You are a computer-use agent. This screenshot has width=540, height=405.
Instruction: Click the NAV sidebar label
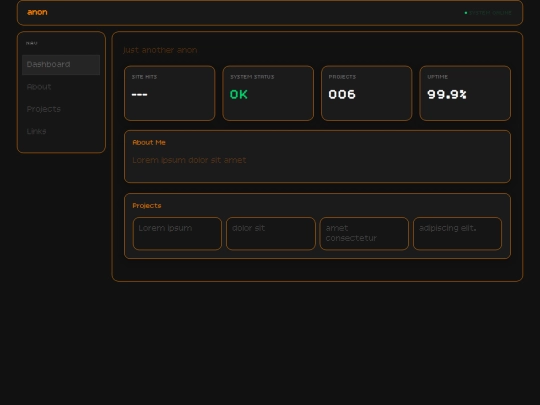tap(32, 43)
